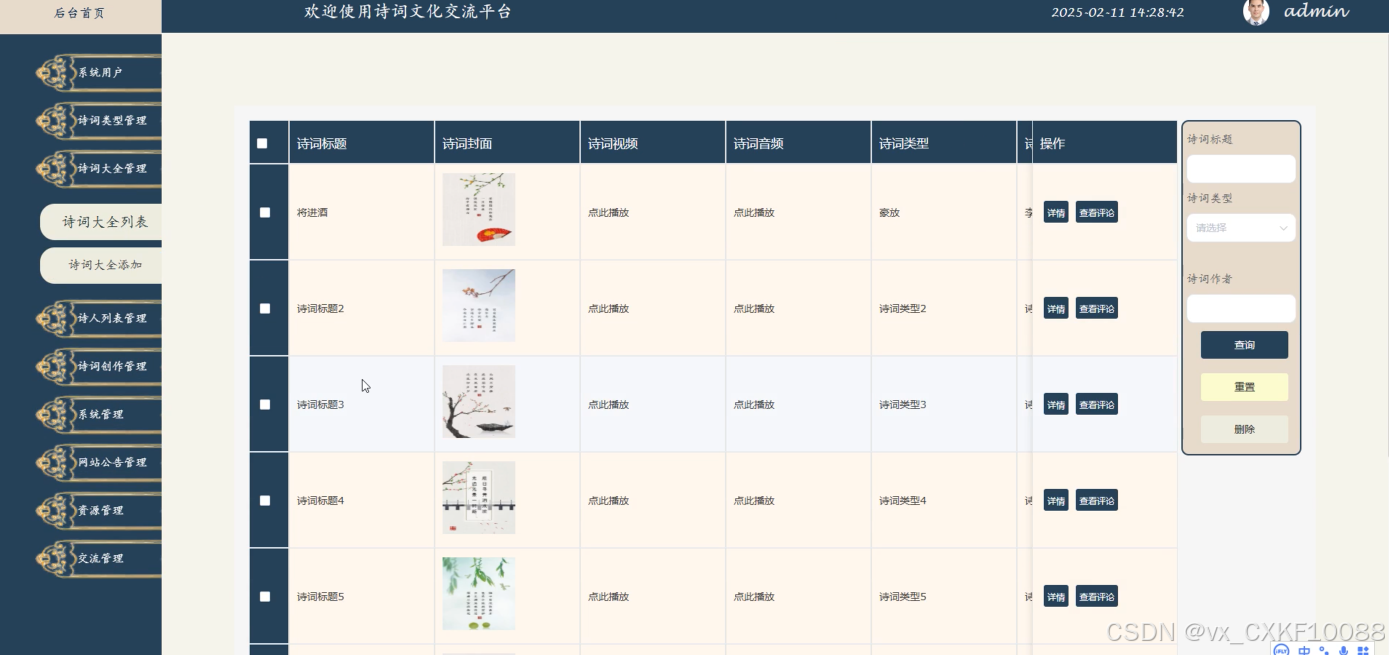The width and height of the screenshot is (1389, 655).
Task: Click the admin user avatar
Action: click(x=1256, y=12)
